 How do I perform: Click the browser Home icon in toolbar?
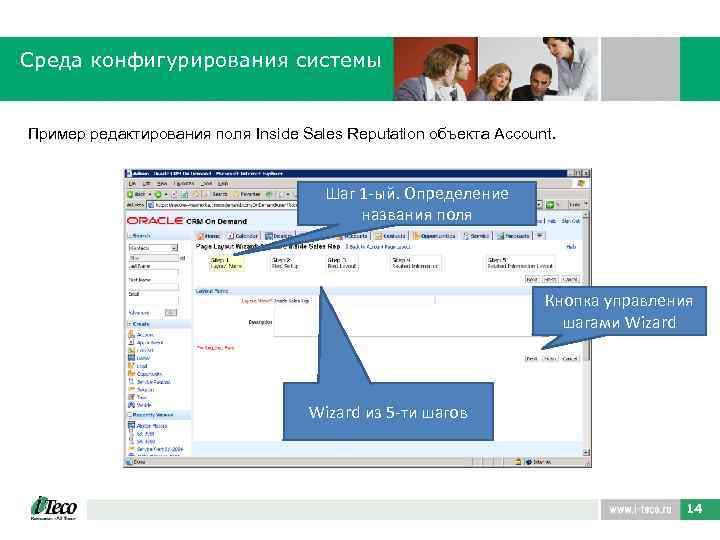(x=196, y=195)
